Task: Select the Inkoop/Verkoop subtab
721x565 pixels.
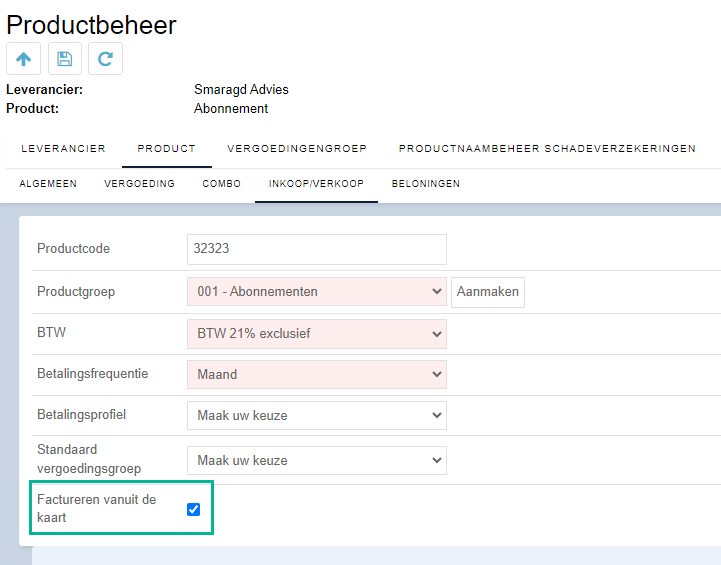Action: pos(316,183)
